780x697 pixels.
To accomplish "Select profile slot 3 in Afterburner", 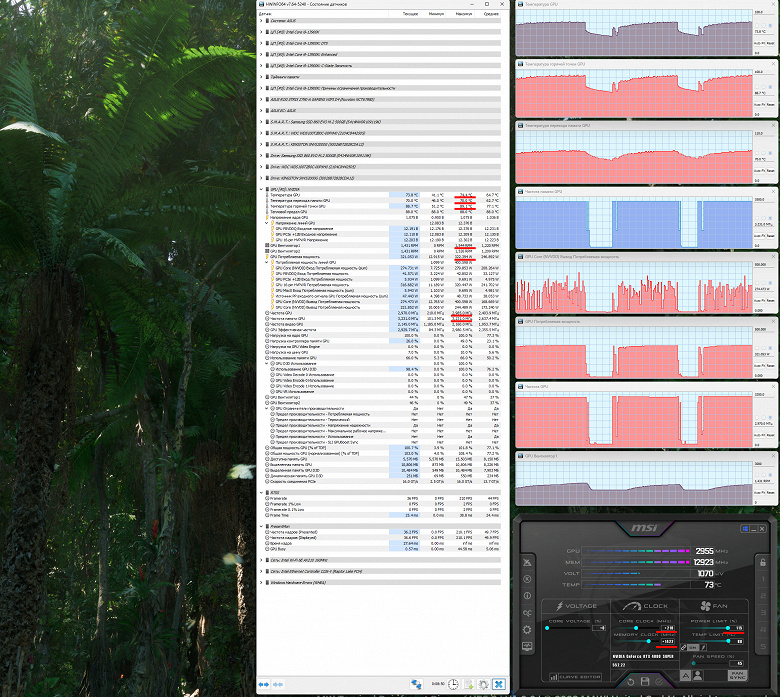I will pos(763,612).
